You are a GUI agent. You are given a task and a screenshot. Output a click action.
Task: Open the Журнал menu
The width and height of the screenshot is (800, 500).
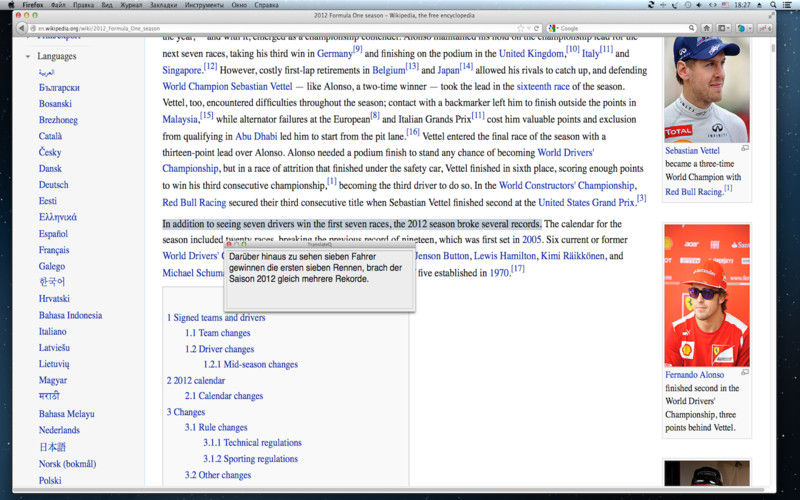pos(131,5)
